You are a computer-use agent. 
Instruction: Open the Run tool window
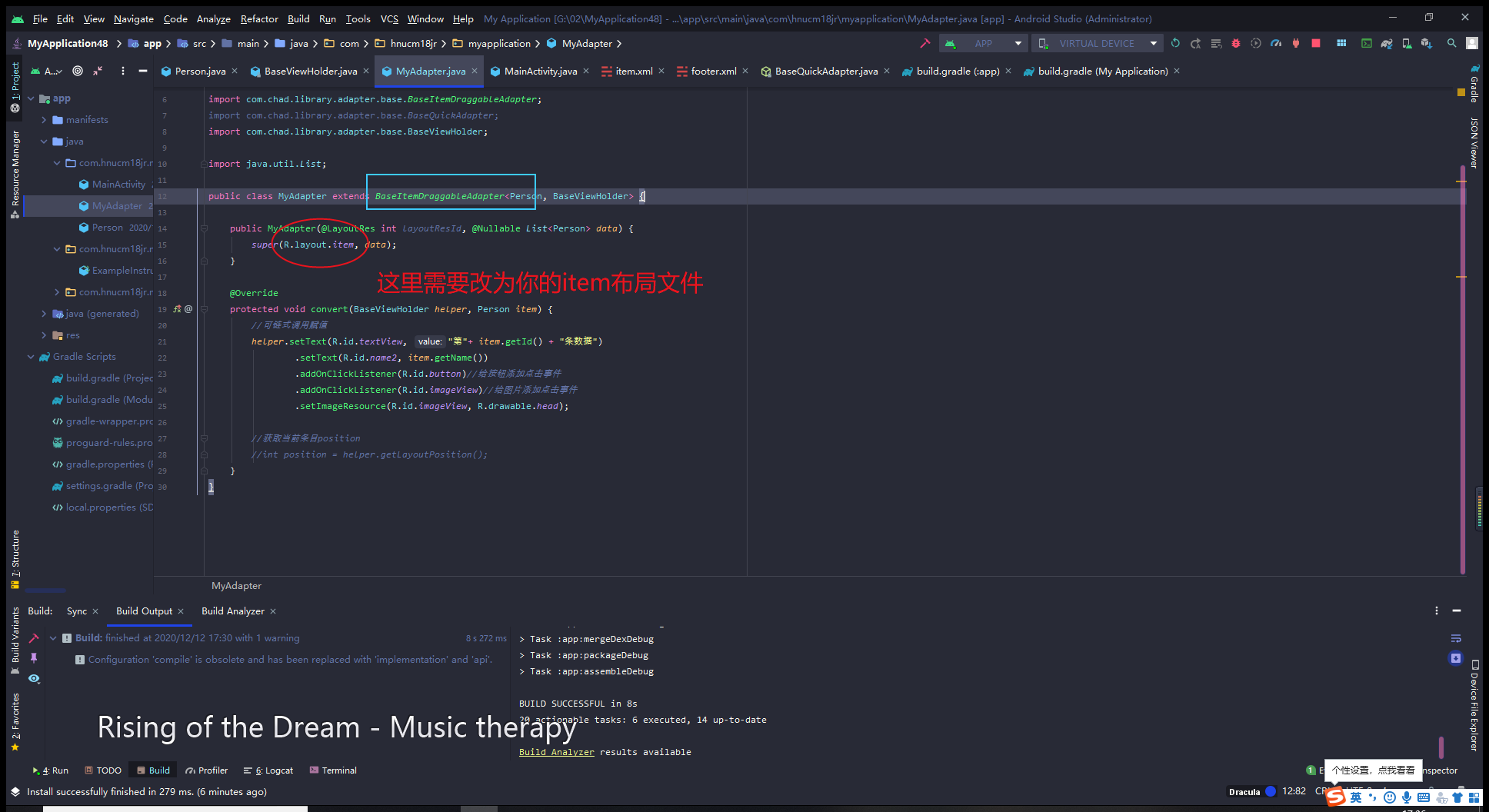point(51,770)
